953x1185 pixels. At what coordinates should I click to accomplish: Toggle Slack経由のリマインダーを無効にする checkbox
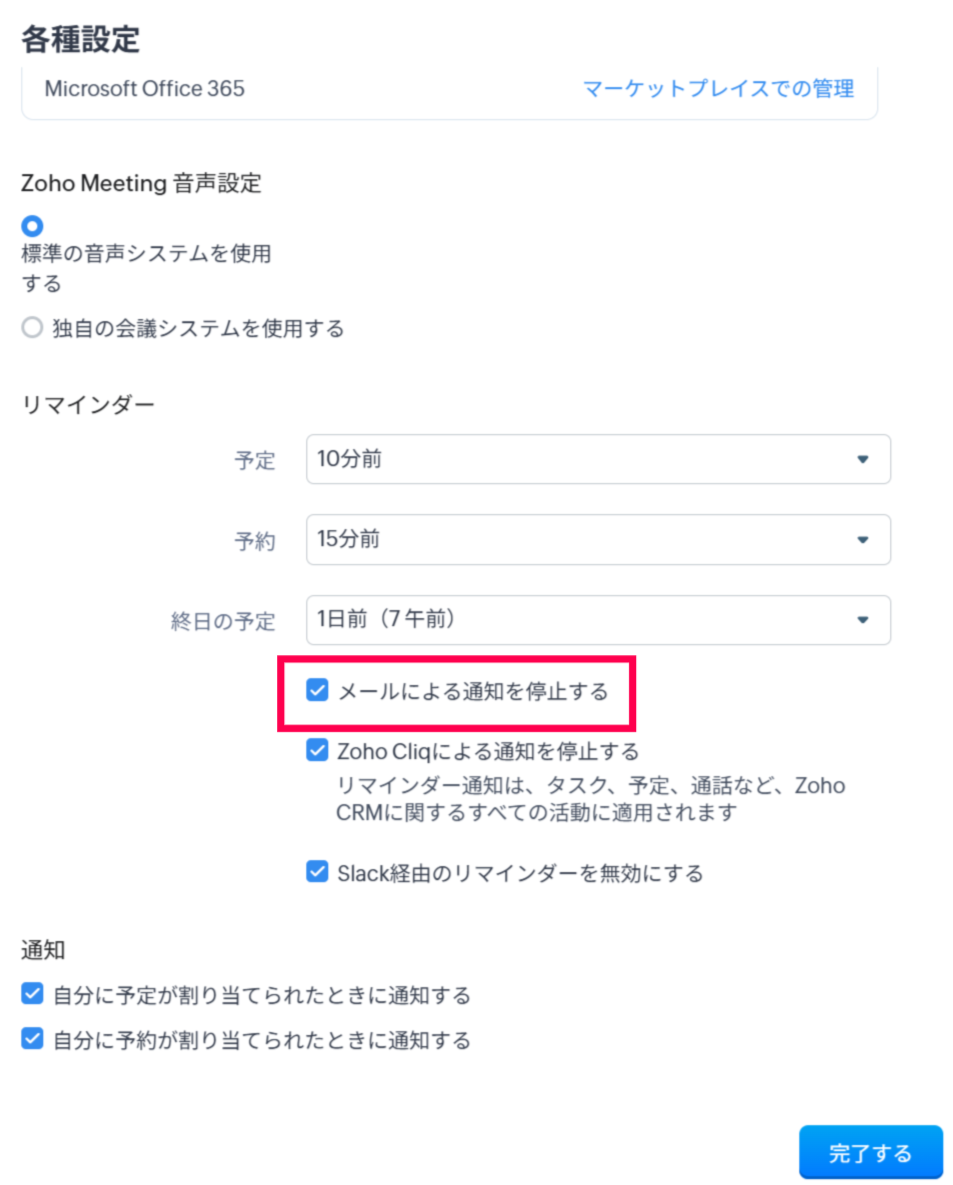pos(317,872)
